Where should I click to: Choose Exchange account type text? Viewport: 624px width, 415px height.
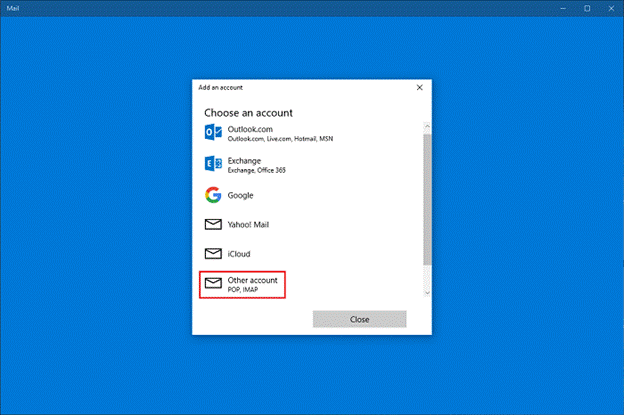(x=245, y=159)
